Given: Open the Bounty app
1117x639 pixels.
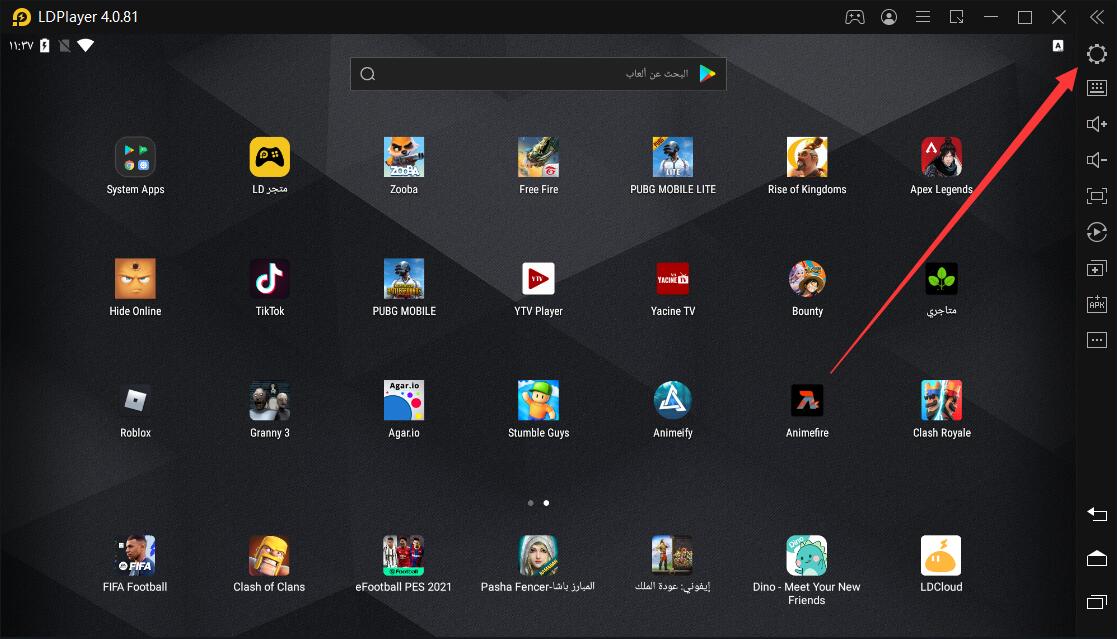Looking at the screenshot, I should click(x=807, y=279).
